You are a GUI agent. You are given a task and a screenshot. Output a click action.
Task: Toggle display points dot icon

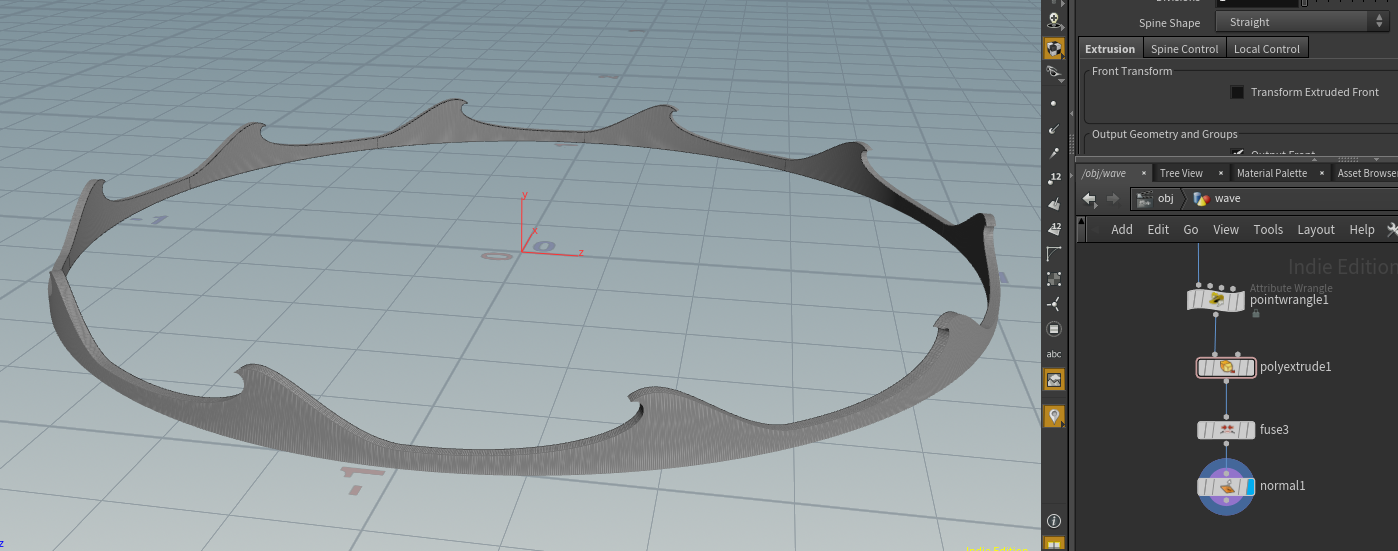tap(1054, 103)
